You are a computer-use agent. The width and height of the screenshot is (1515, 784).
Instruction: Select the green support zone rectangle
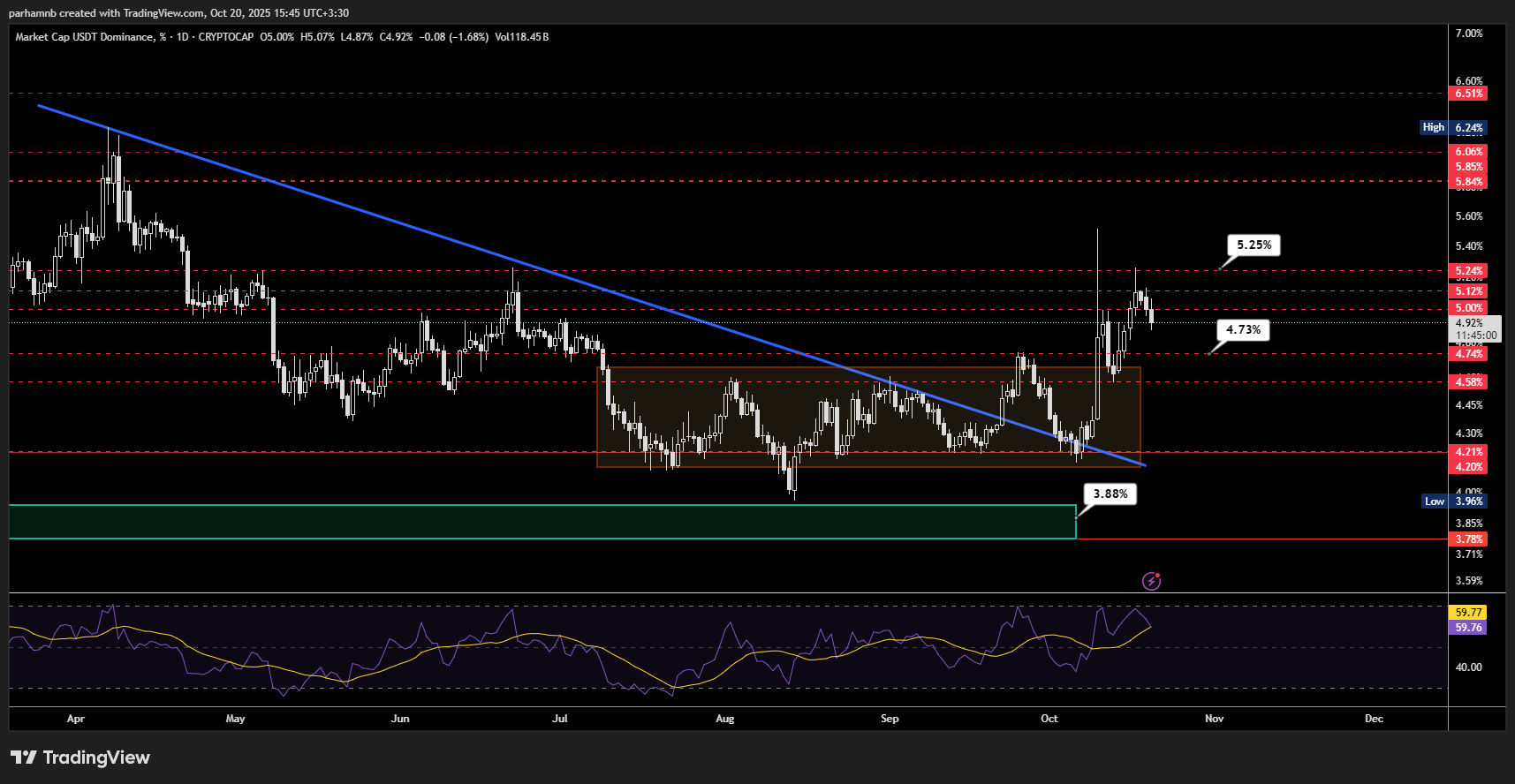tap(530, 522)
